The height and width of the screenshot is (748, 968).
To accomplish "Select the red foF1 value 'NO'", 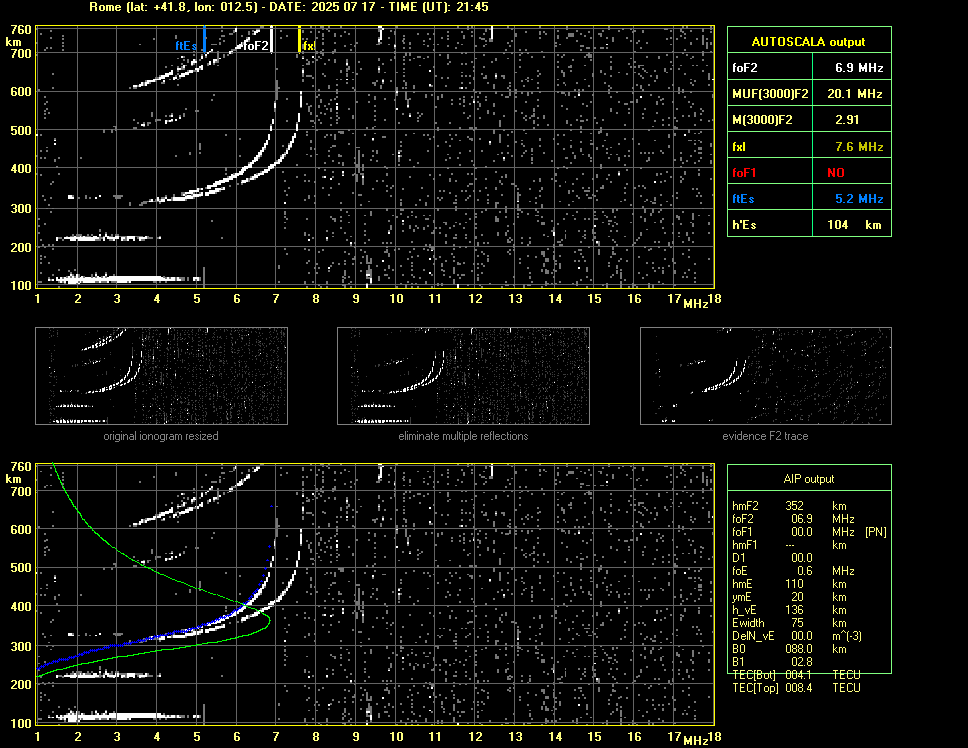I will click(x=836, y=173).
